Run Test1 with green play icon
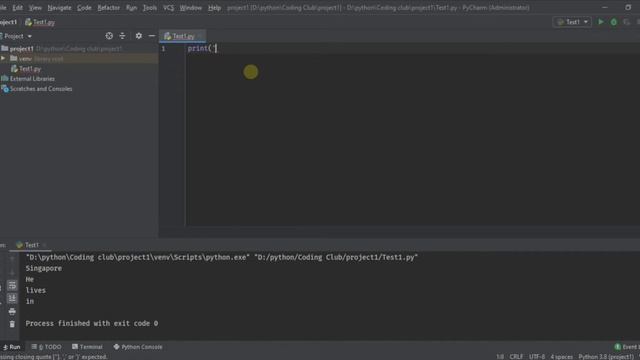 coord(601,22)
